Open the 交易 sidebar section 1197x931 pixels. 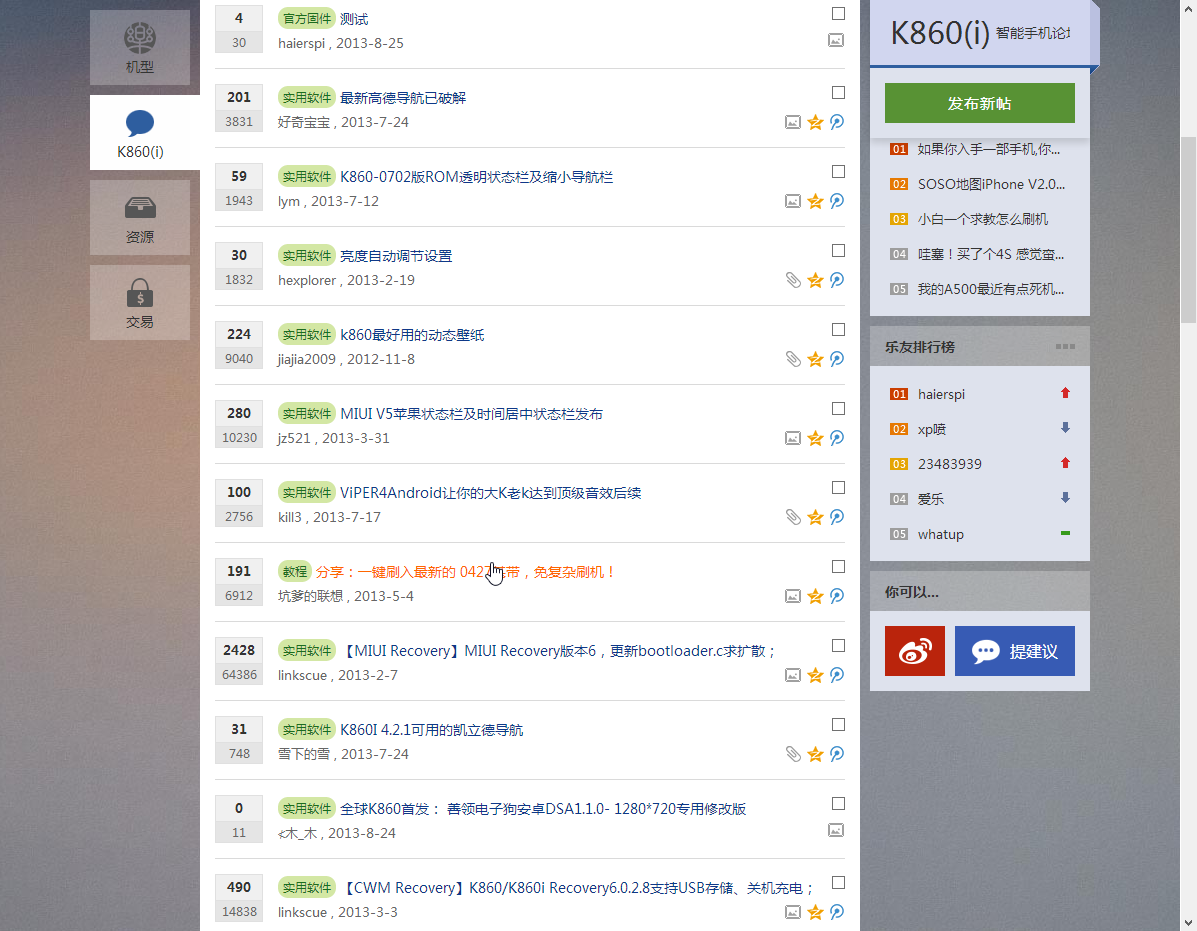[x=140, y=303]
